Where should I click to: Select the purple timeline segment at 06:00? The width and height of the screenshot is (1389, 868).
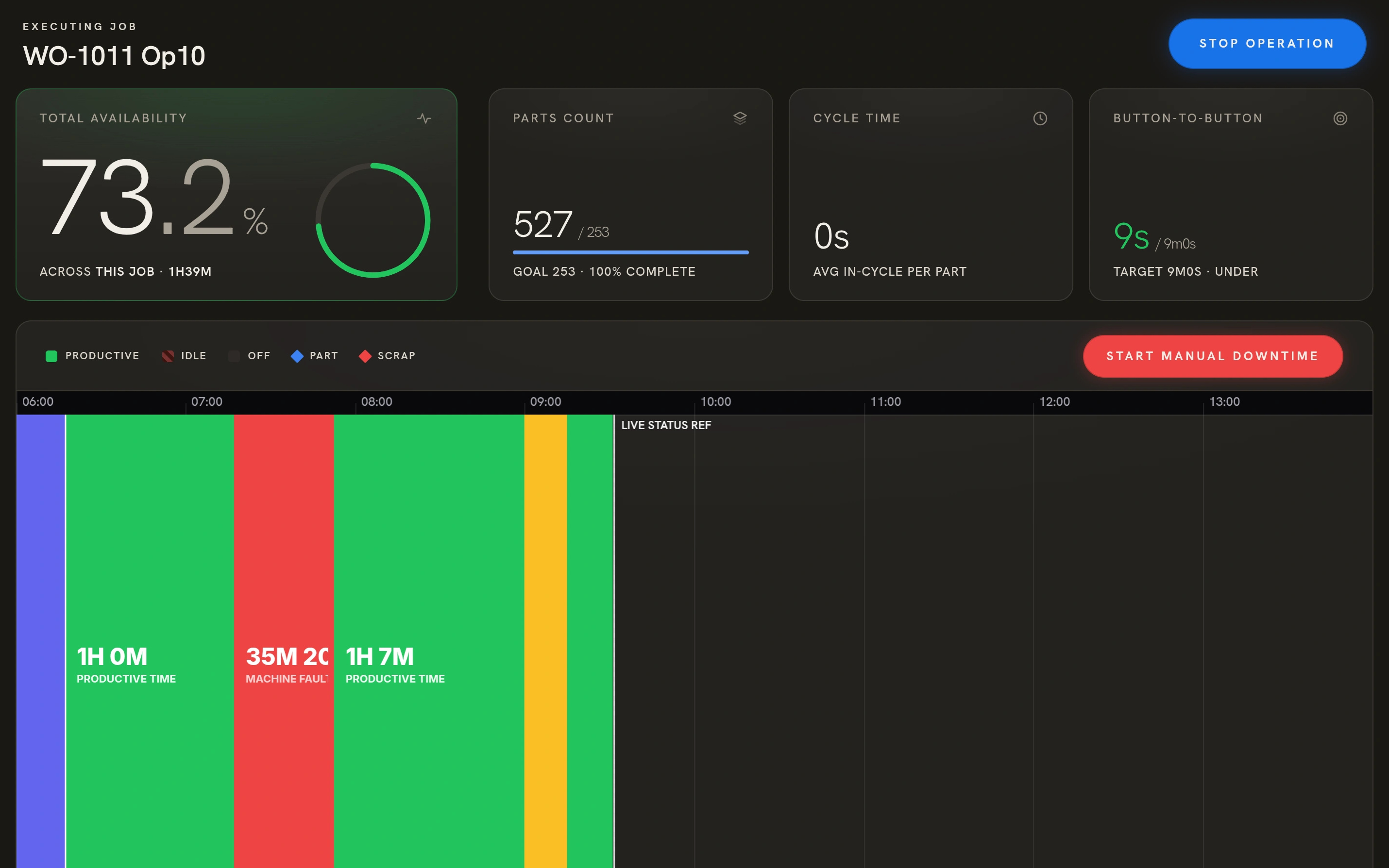click(x=40, y=641)
